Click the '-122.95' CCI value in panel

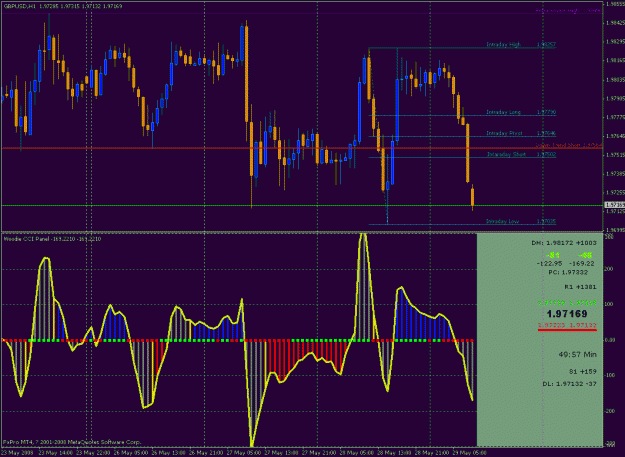point(549,263)
